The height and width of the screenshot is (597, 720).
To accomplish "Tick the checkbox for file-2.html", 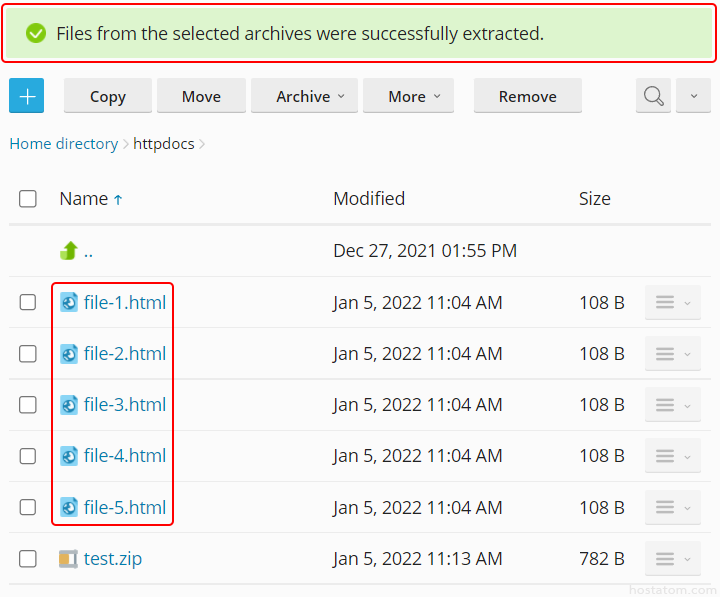I will coord(28,354).
